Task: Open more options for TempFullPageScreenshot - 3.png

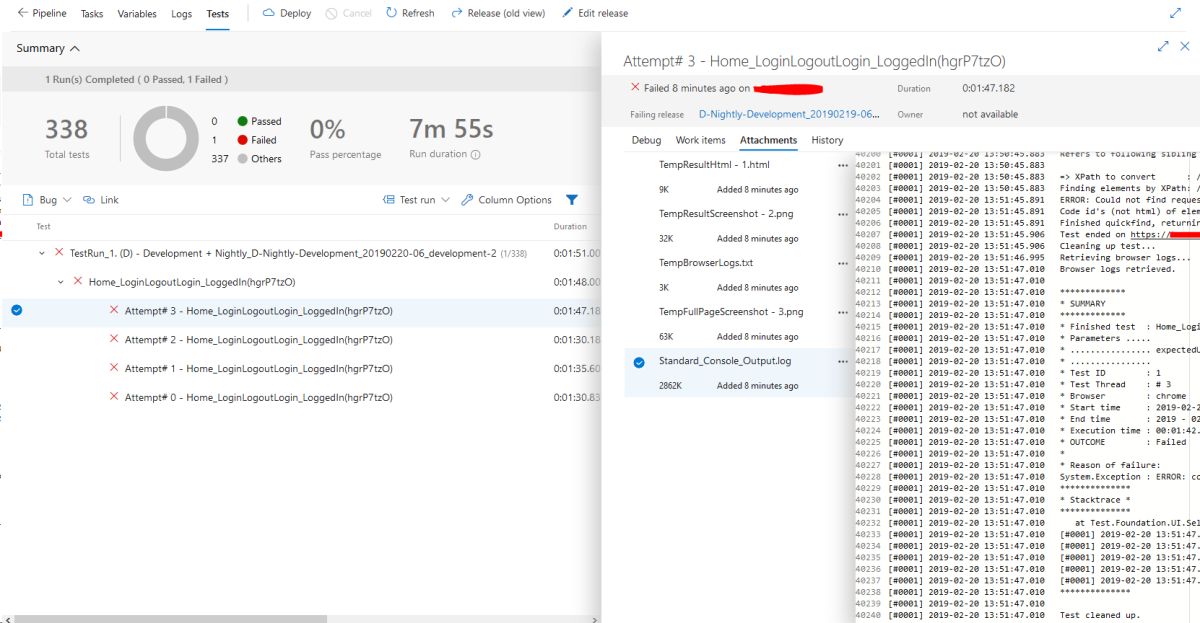Action: (843, 312)
